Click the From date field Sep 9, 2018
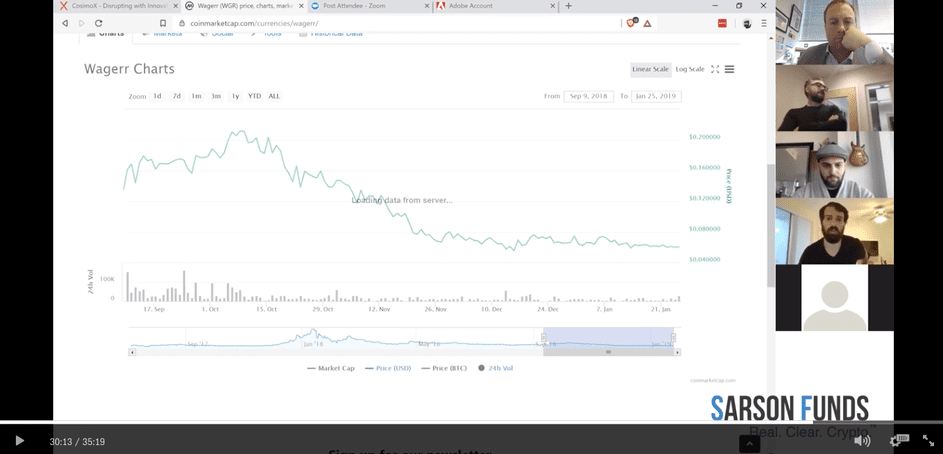Image resolution: width=943 pixels, height=454 pixels. click(x=589, y=96)
